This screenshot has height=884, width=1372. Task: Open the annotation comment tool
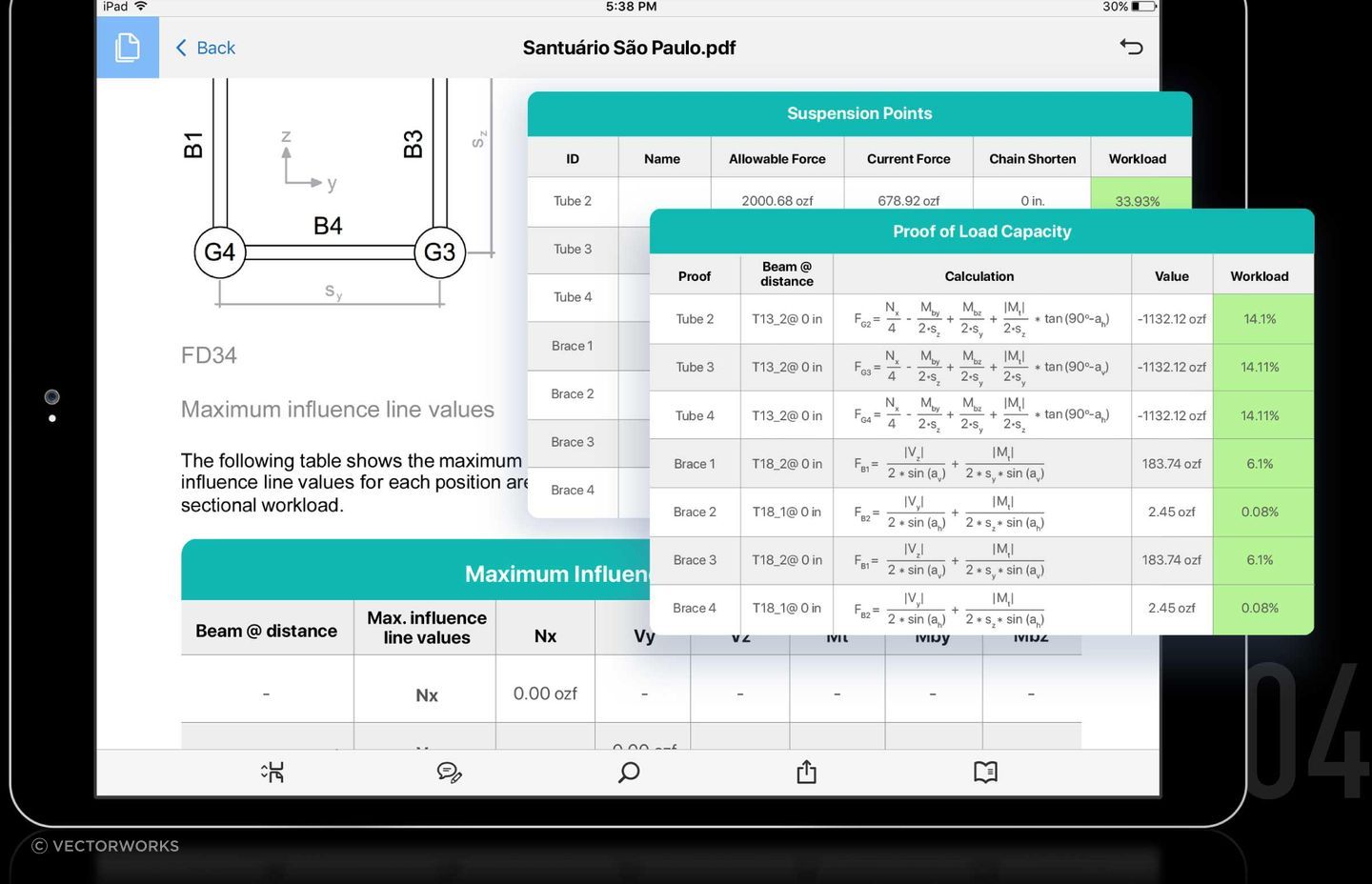coord(449,772)
